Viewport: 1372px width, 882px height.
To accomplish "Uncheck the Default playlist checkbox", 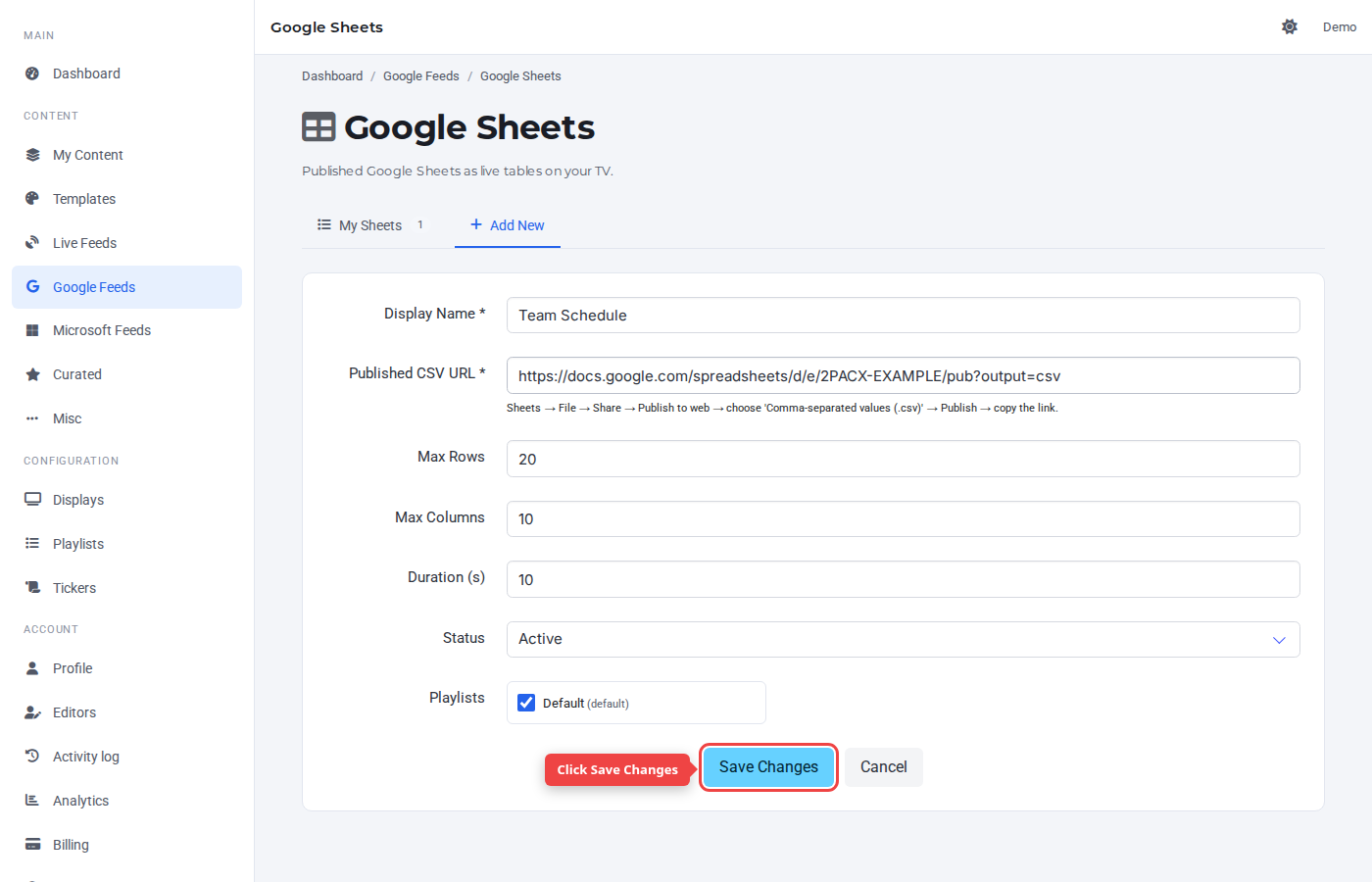I will point(526,703).
